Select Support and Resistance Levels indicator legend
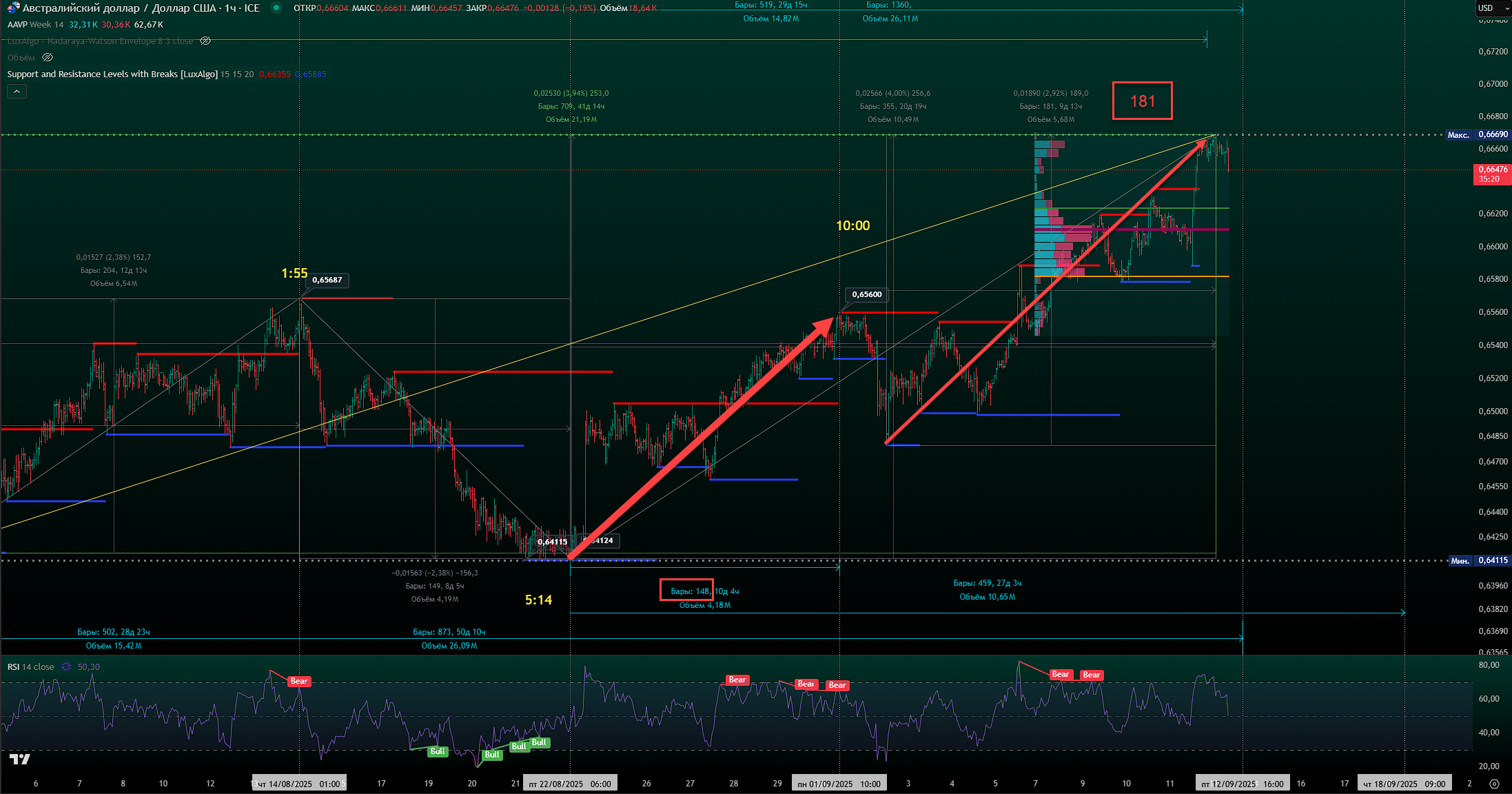 [x=112, y=74]
